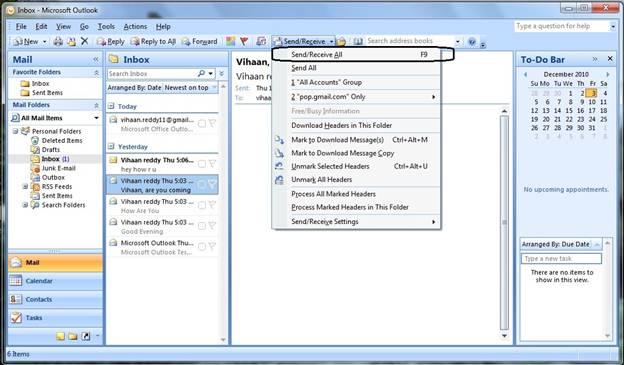Choose Send/Receive All from the menu
The image size is (624, 365).
click(356, 55)
